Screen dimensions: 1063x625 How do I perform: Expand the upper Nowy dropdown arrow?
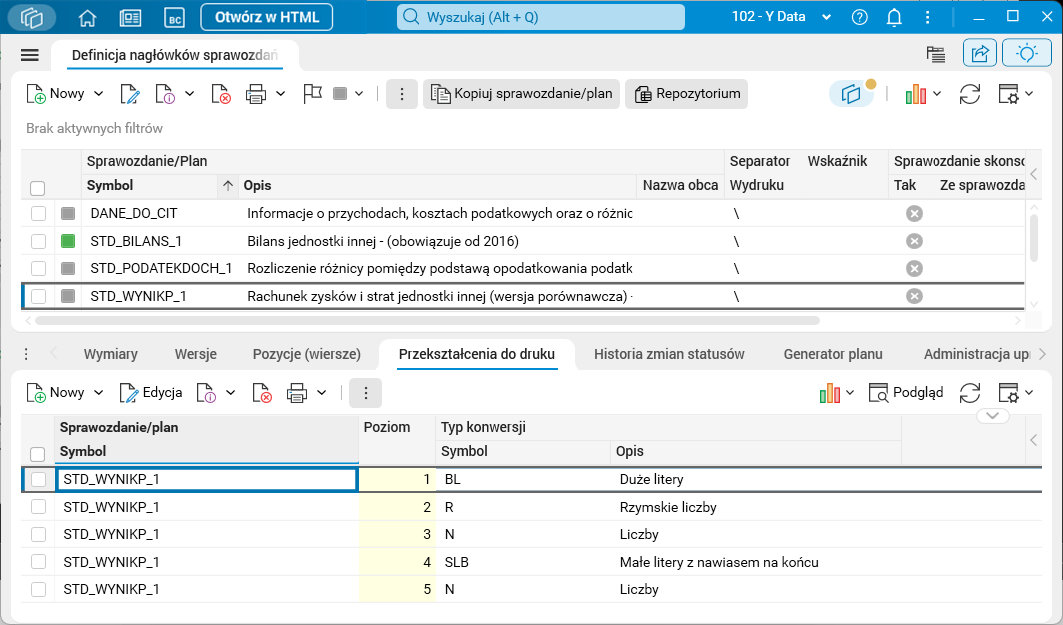click(98, 94)
